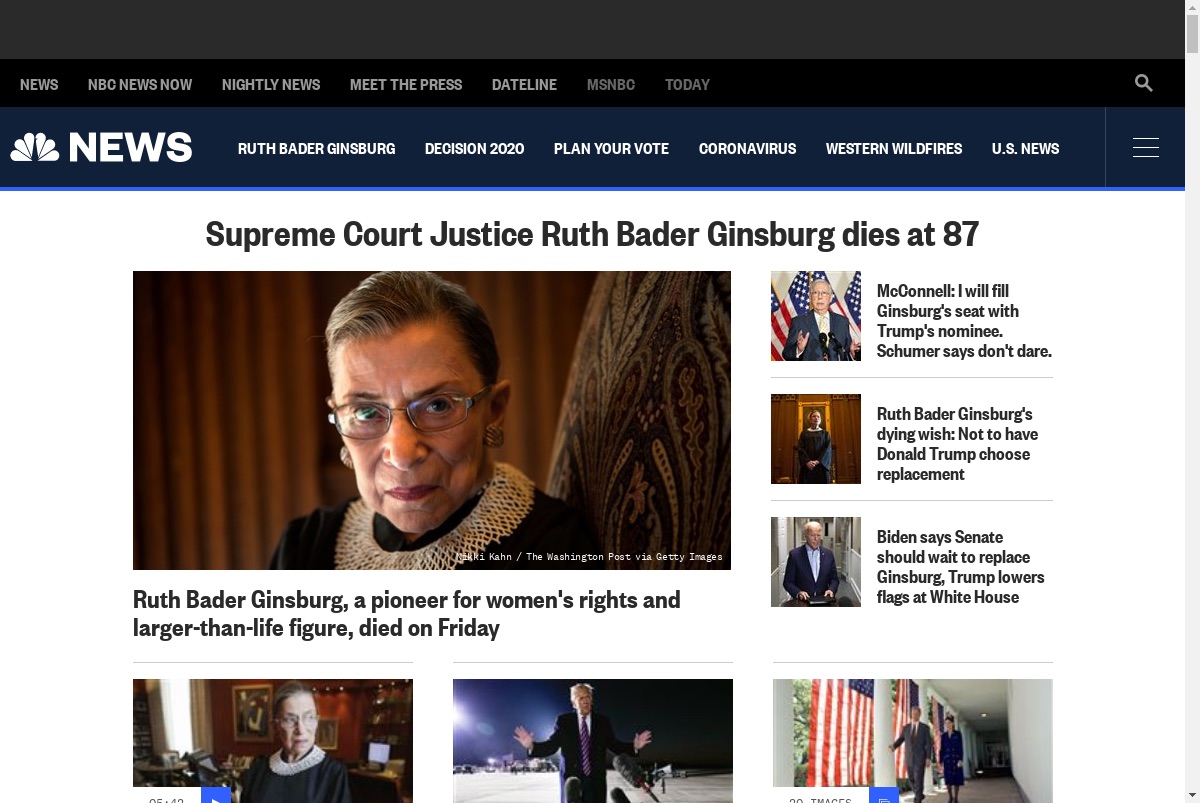Open large Ruth Bader Ginsburg portrait photo
The image size is (1200, 803).
click(432, 420)
